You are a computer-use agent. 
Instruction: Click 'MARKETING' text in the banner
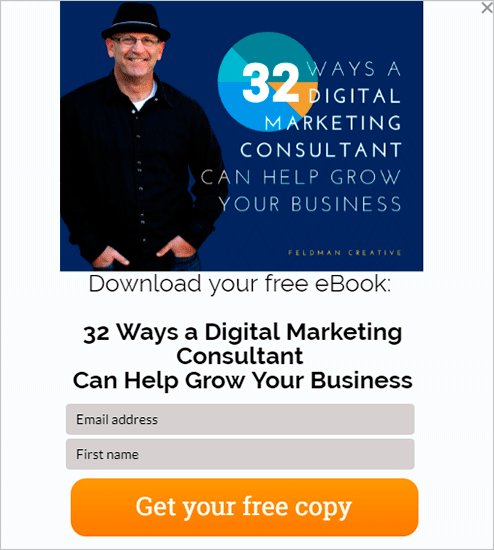click(333, 123)
